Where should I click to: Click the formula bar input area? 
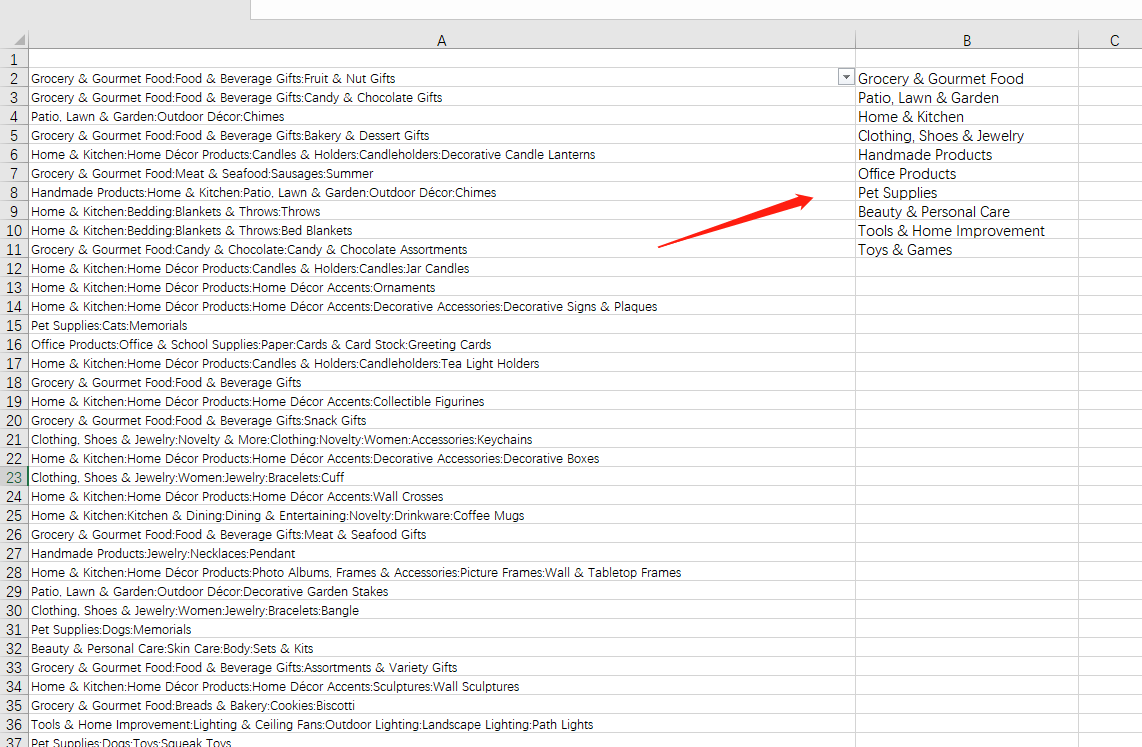pos(696,9)
